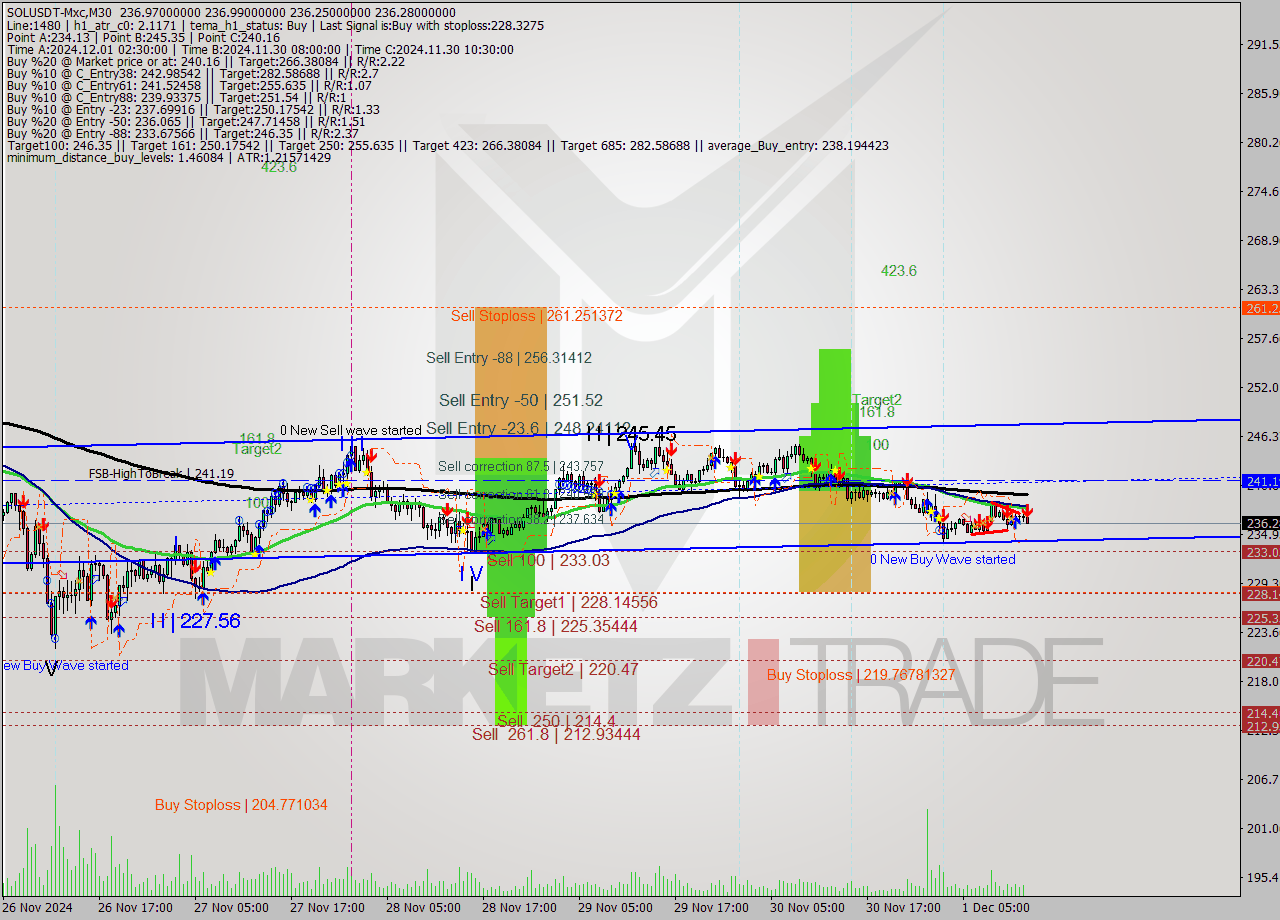Click the 'Sell Target2 | 220.47' label
Image resolution: width=1280 pixels, height=920 pixels.
pyautogui.click(x=563, y=669)
